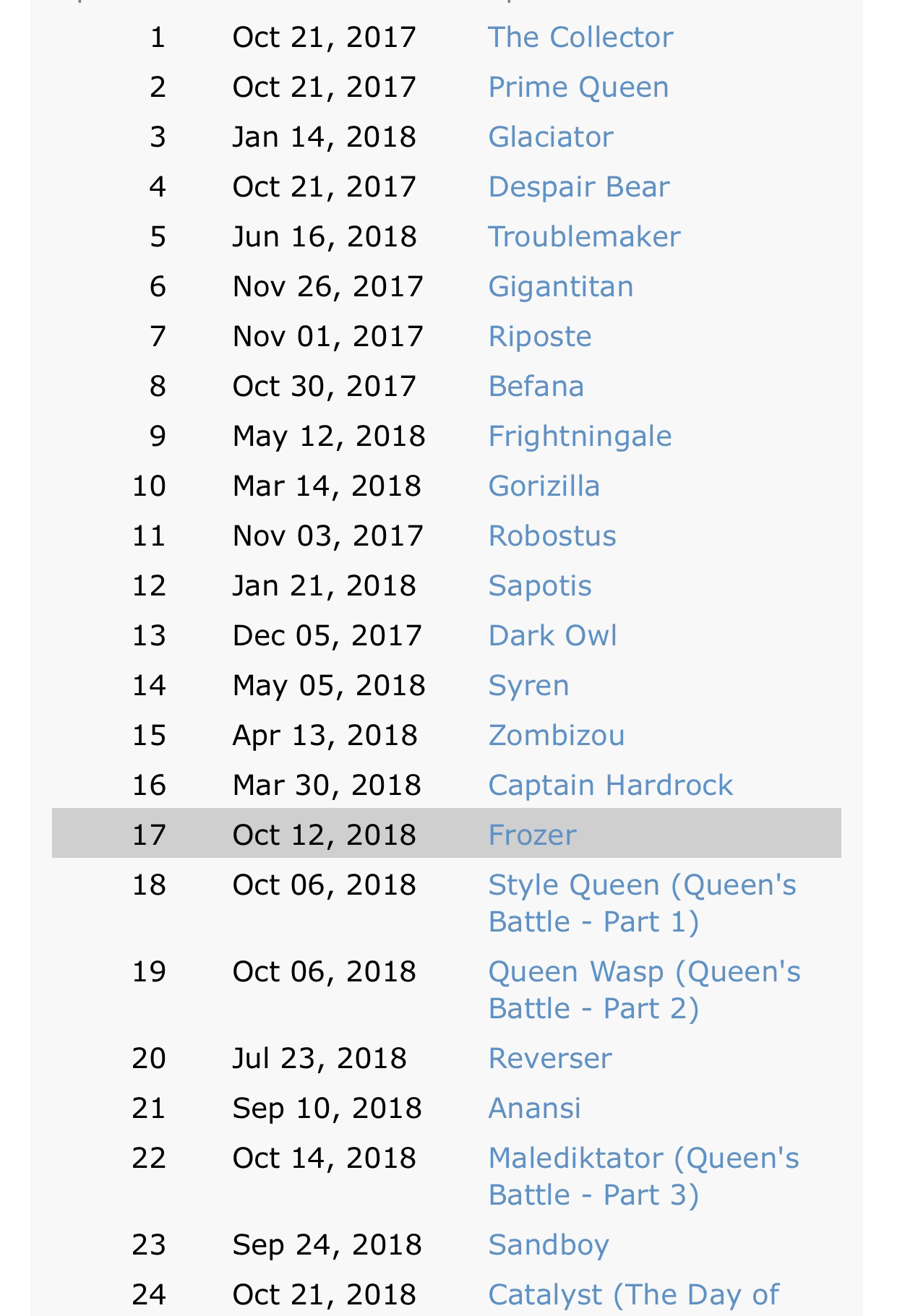Open the Dark Owl link
Screen dimensions: 897x1316
click(553, 636)
